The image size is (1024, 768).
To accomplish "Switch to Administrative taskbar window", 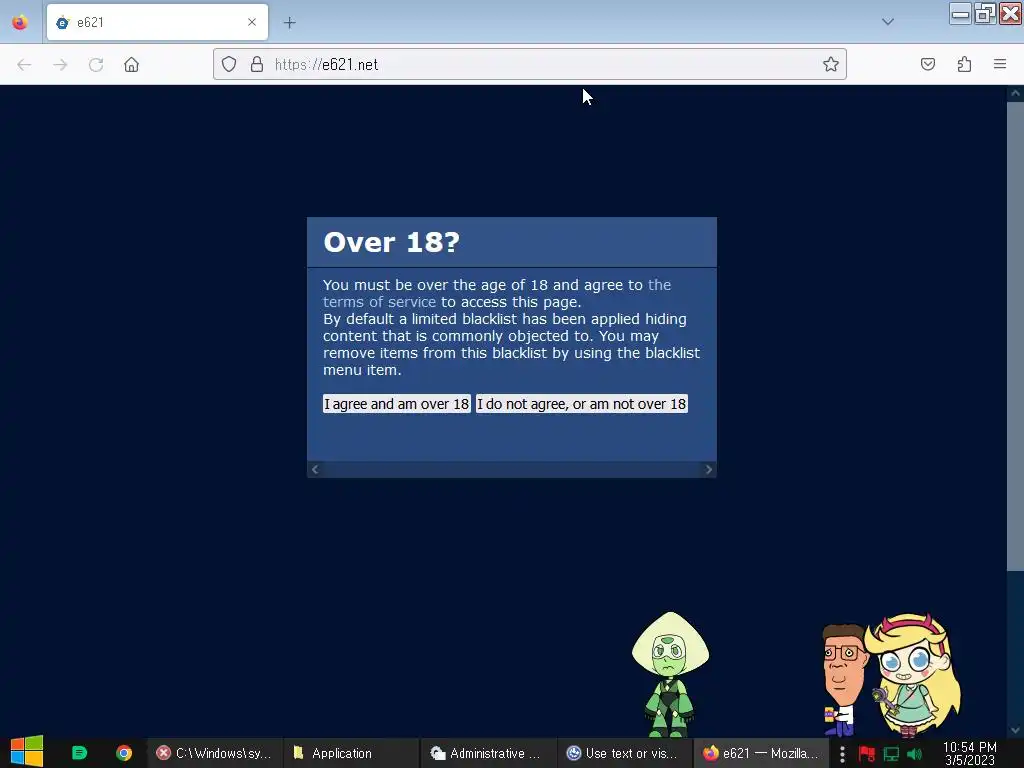I will [x=487, y=753].
